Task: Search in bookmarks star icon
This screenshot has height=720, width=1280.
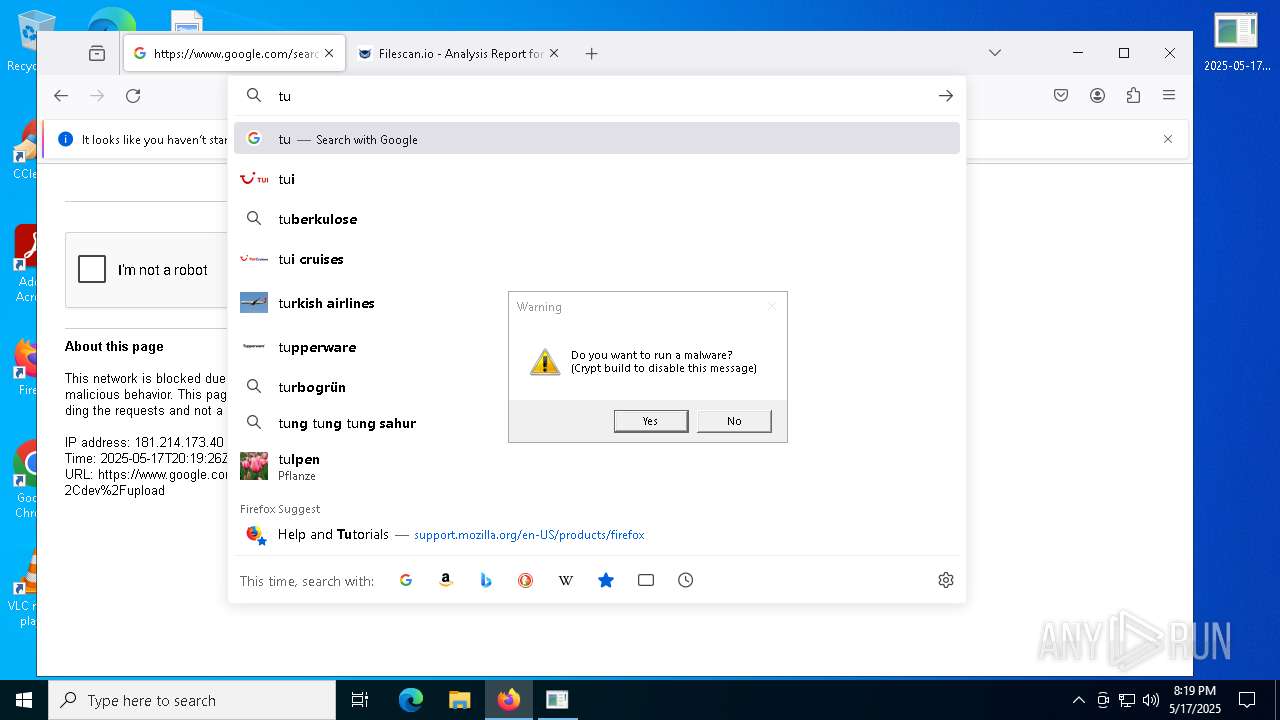Action: pyautogui.click(x=606, y=580)
